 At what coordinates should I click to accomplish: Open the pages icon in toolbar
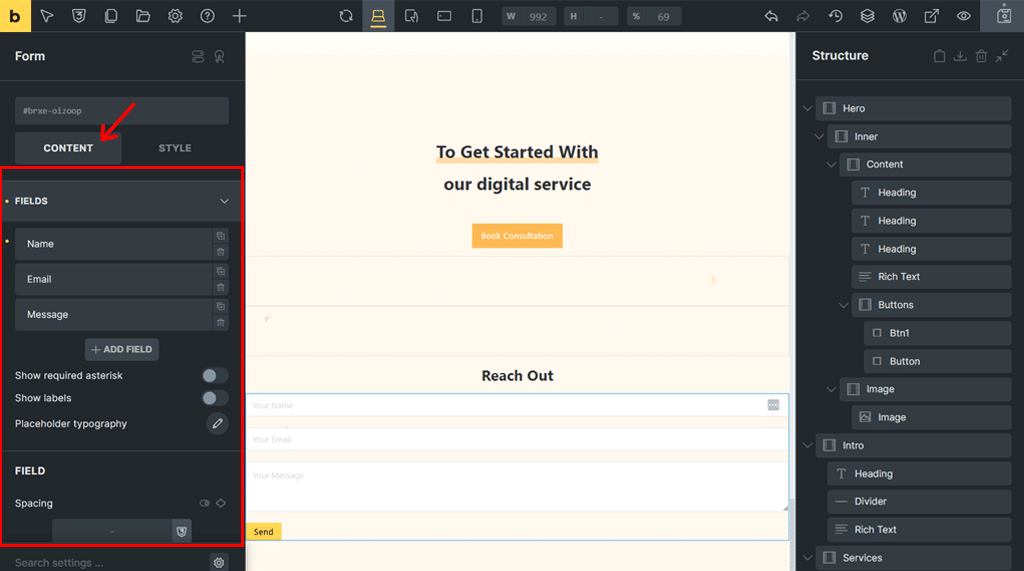pos(111,16)
